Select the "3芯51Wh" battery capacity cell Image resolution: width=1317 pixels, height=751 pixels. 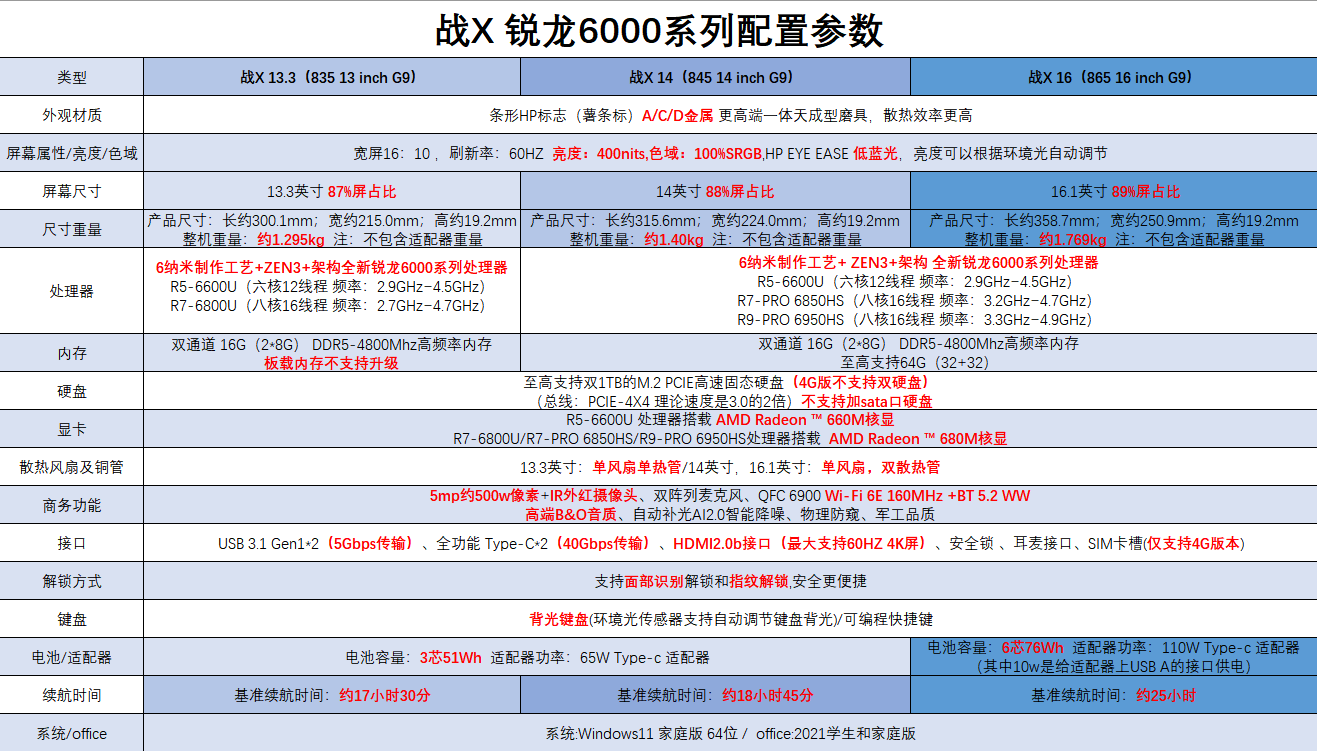527,657
